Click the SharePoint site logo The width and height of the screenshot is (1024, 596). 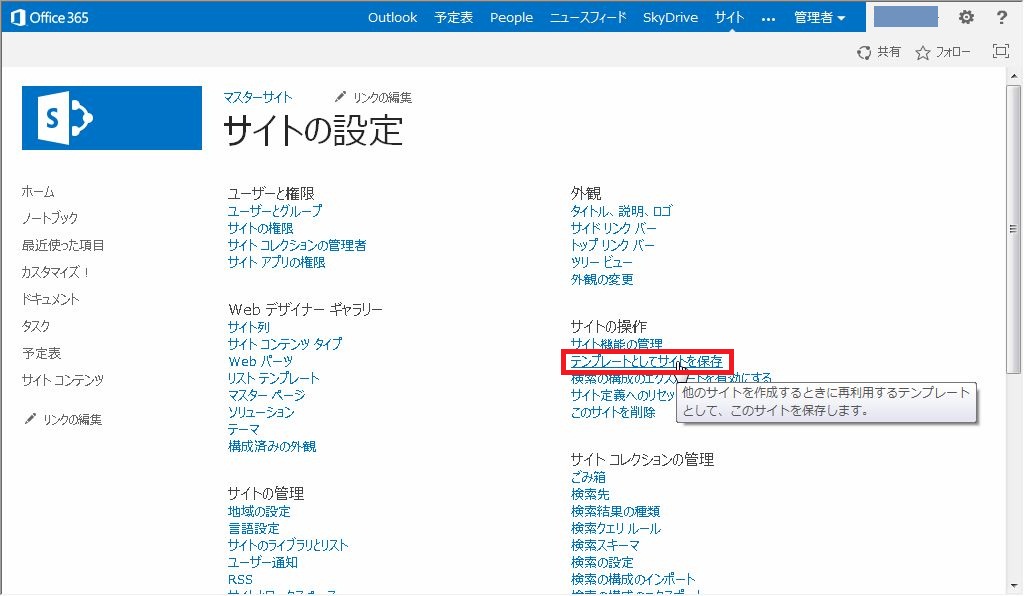click(112, 118)
